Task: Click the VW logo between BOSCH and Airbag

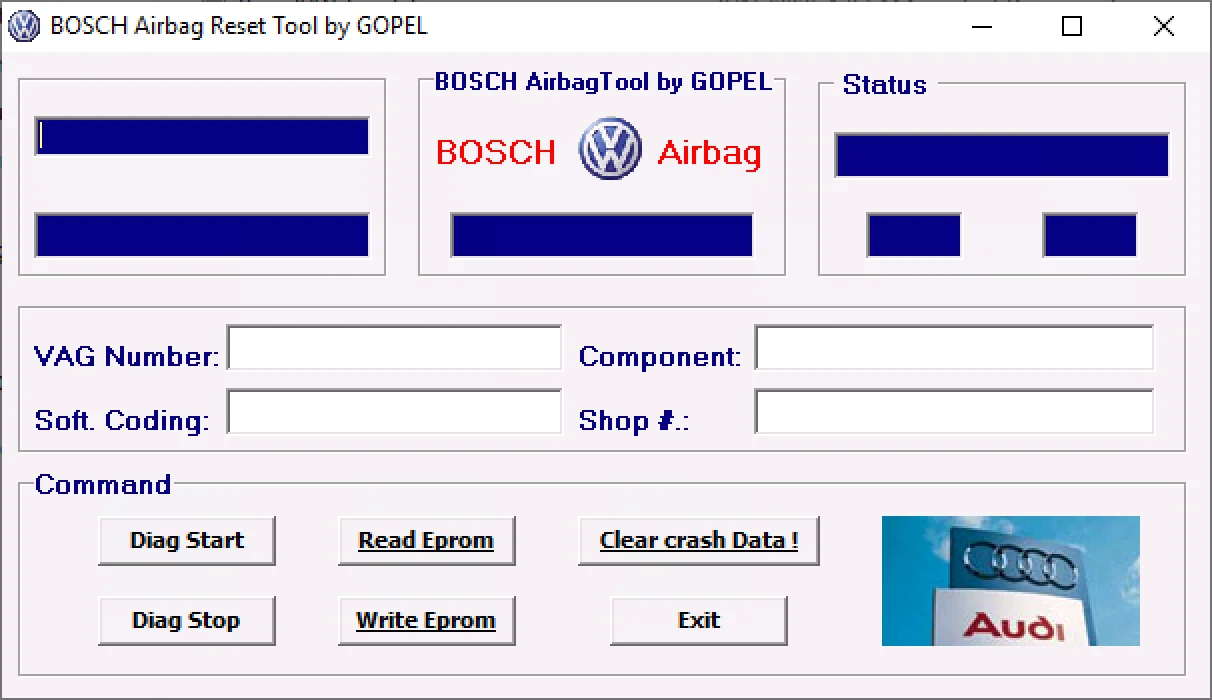Action: pos(610,148)
